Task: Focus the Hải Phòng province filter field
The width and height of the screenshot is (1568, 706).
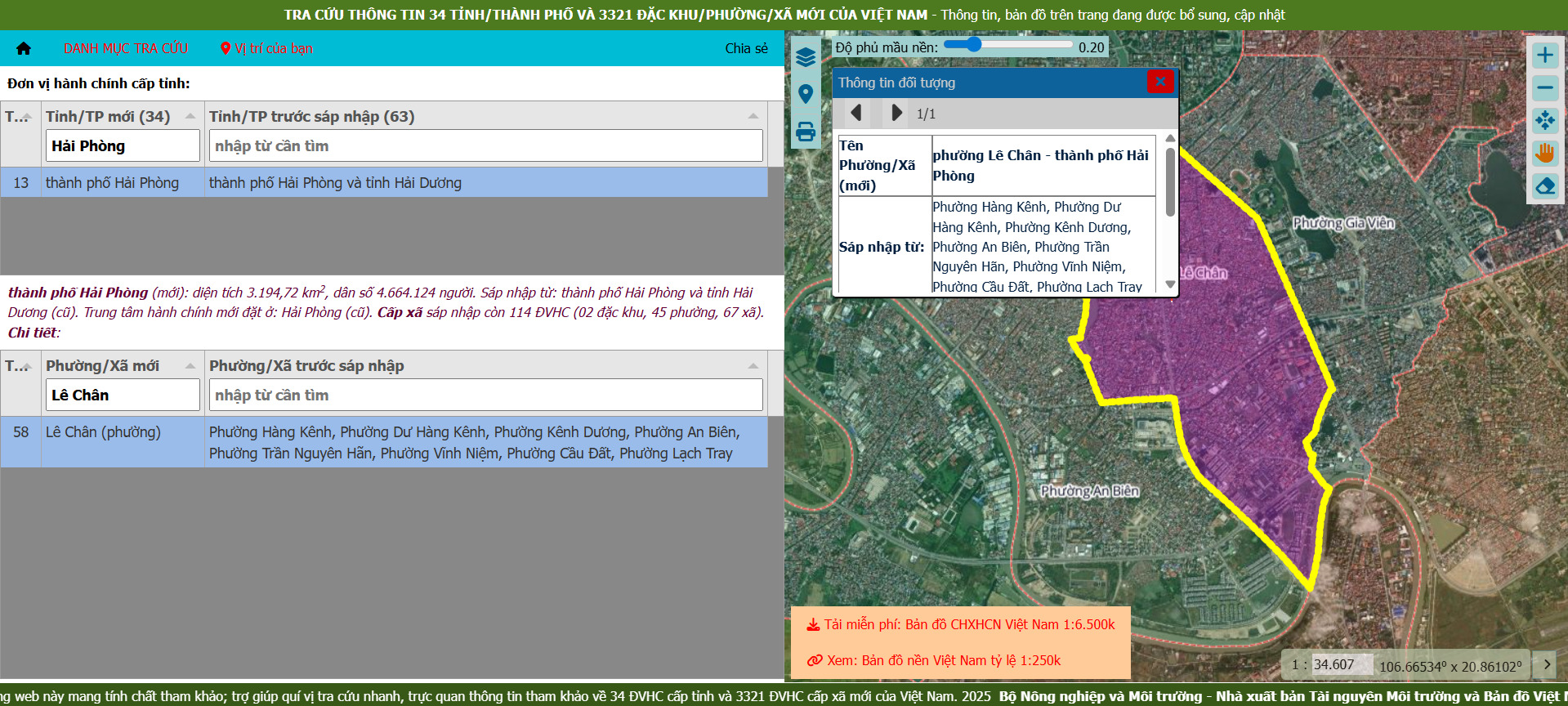Action: (x=123, y=145)
